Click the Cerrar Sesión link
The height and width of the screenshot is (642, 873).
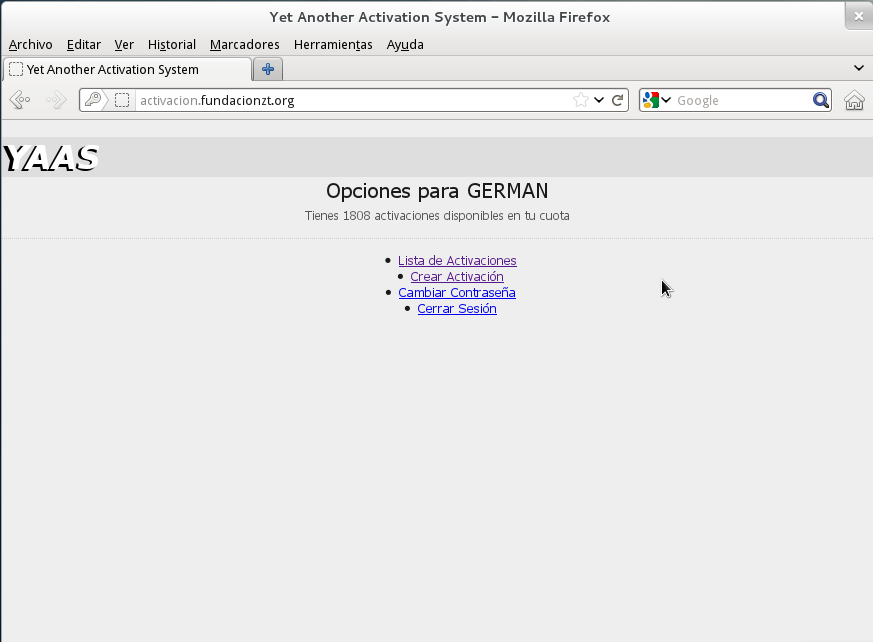point(456,309)
